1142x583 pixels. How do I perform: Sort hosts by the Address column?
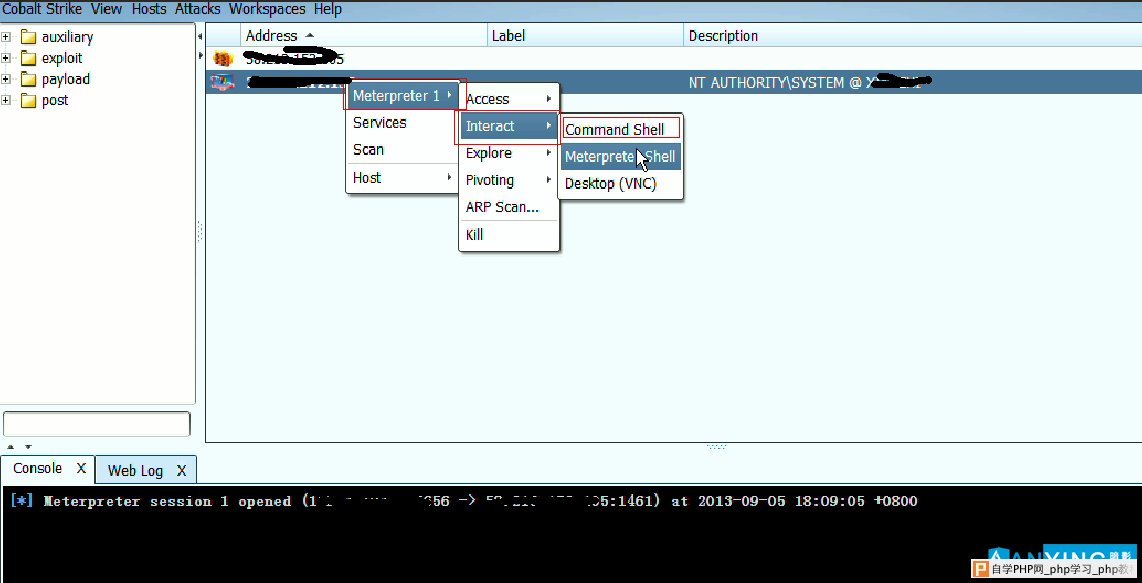pos(363,36)
